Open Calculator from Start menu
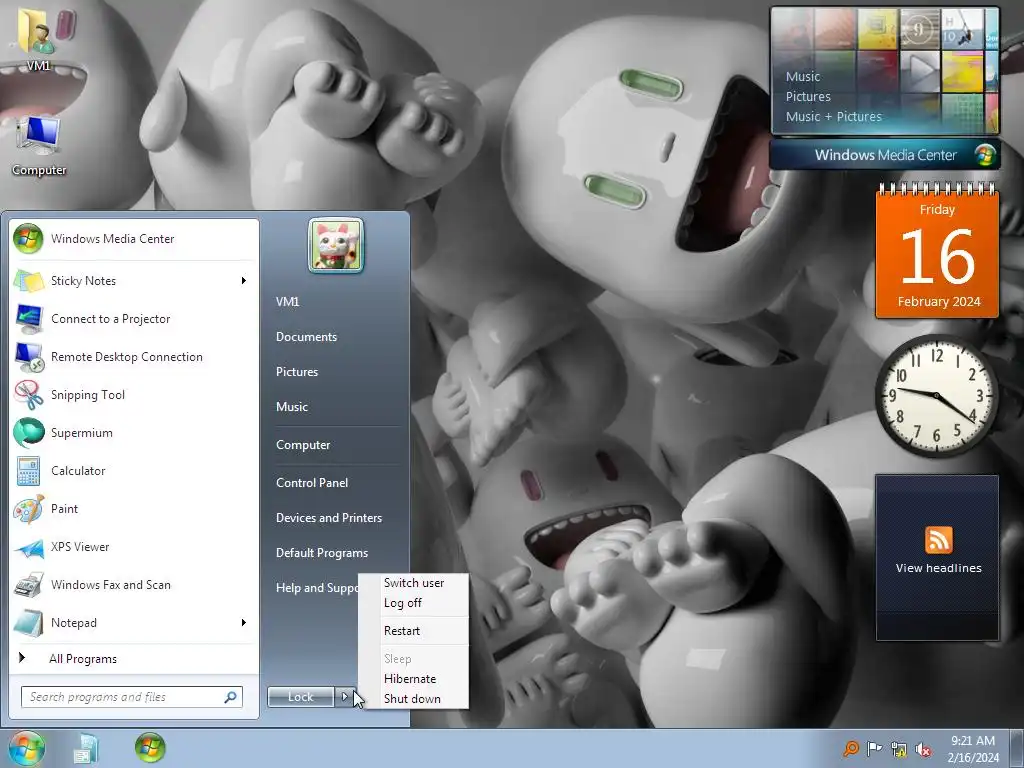Viewport: 1024px width, 768px height. 134,470
